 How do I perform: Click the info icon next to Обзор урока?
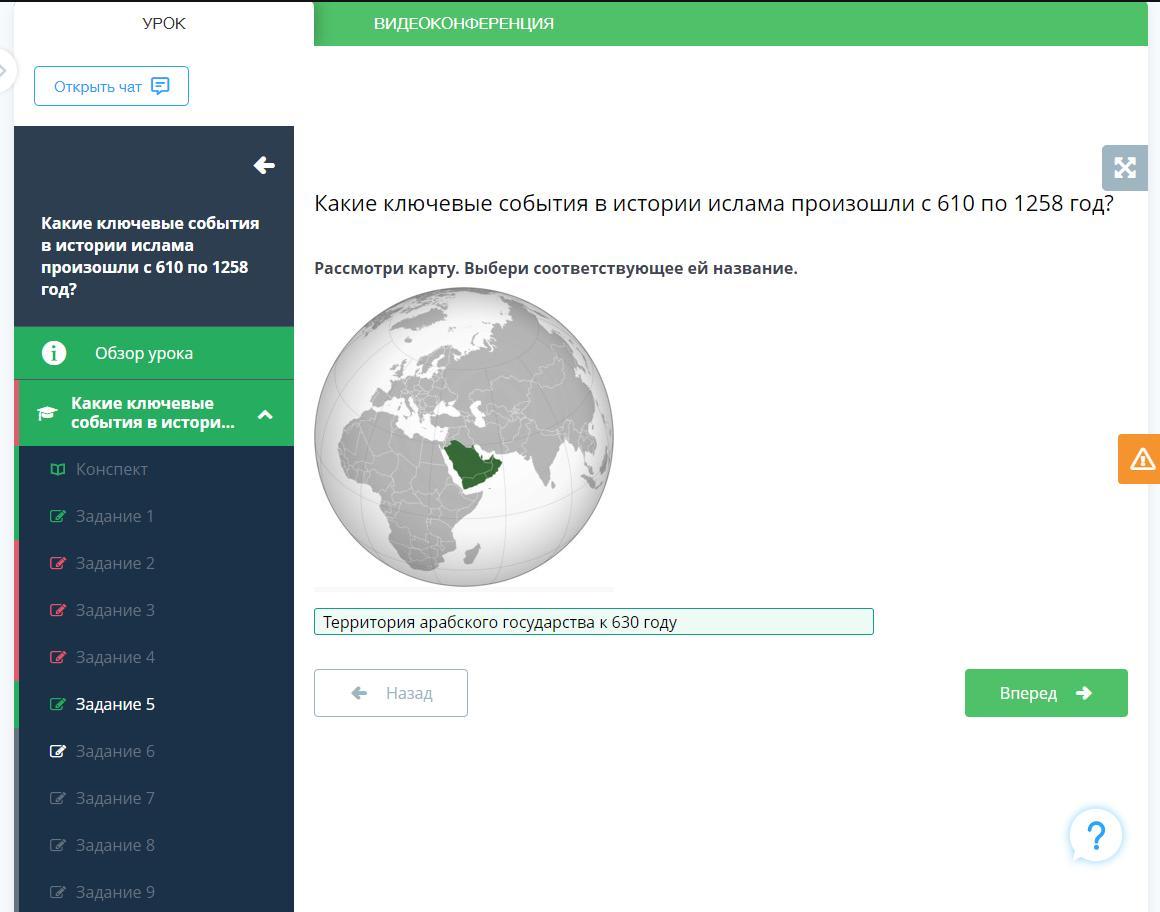pos(54,353)
